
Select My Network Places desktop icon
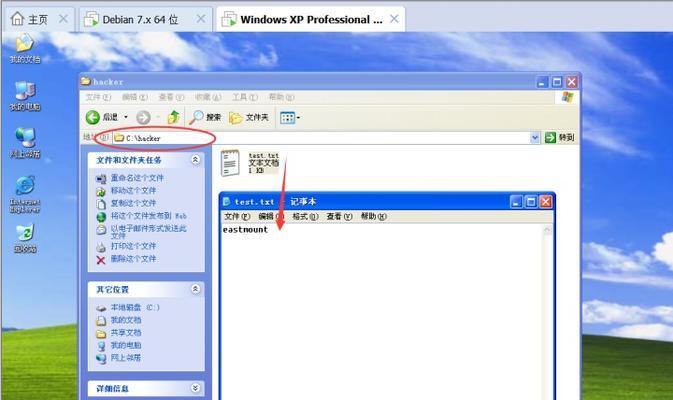coord(24,143)
